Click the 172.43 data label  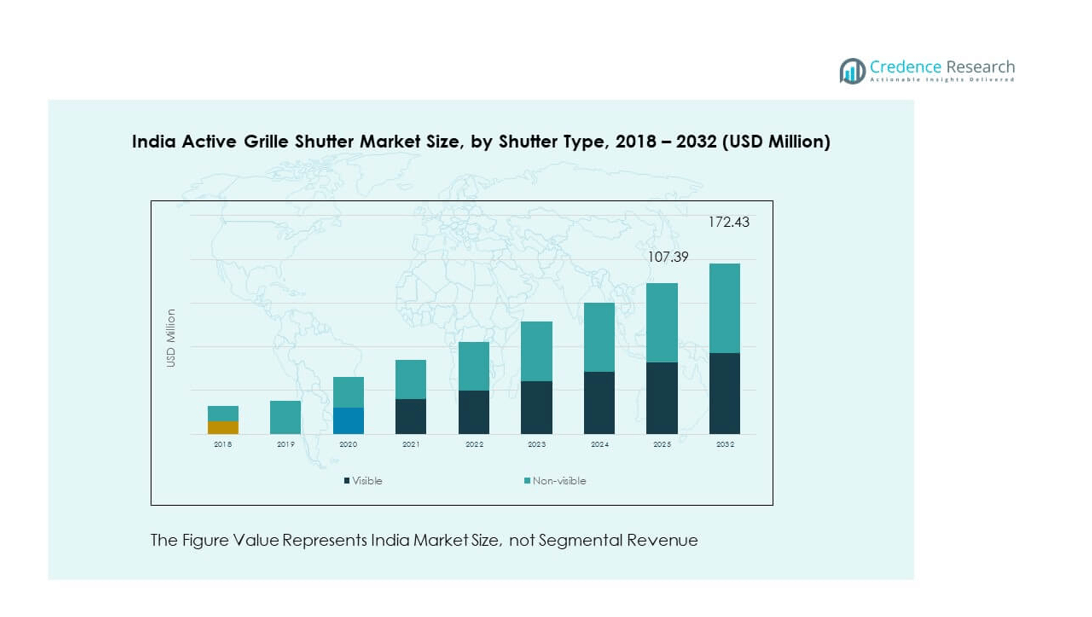pyautogui.click(x=729, y=222)
